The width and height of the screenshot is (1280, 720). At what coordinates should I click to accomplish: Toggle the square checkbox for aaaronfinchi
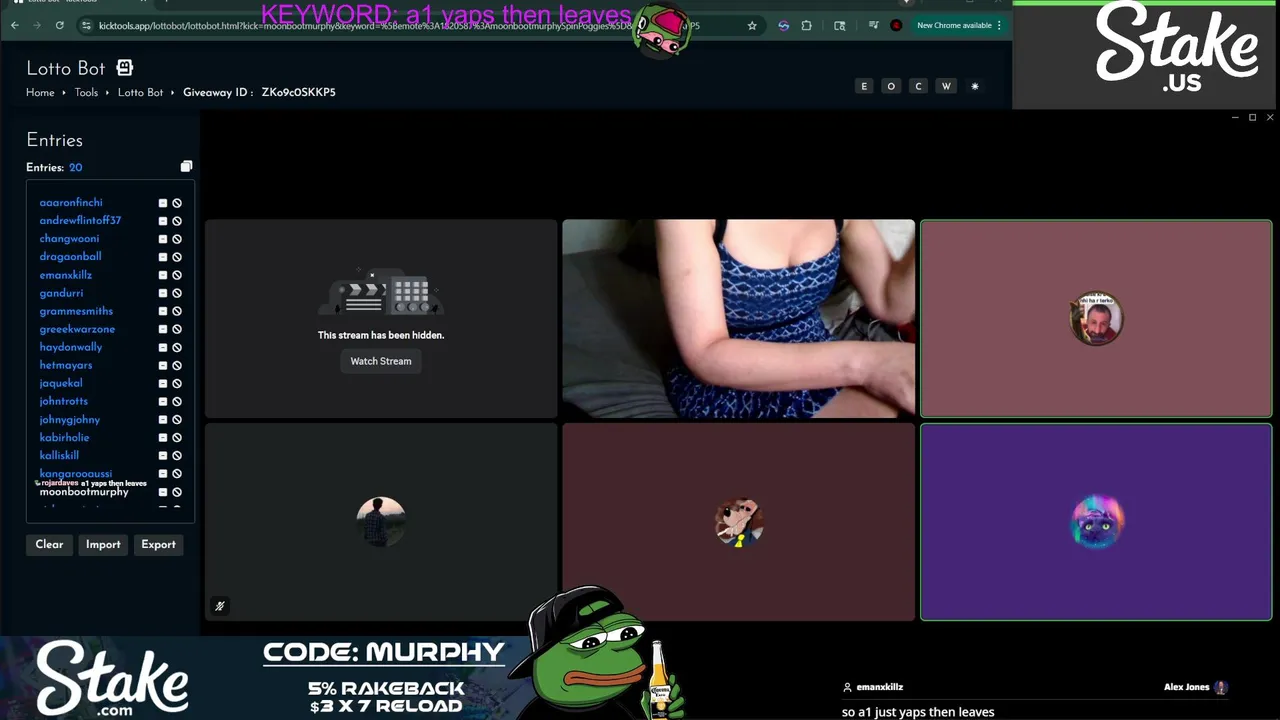tap(163, 203)
